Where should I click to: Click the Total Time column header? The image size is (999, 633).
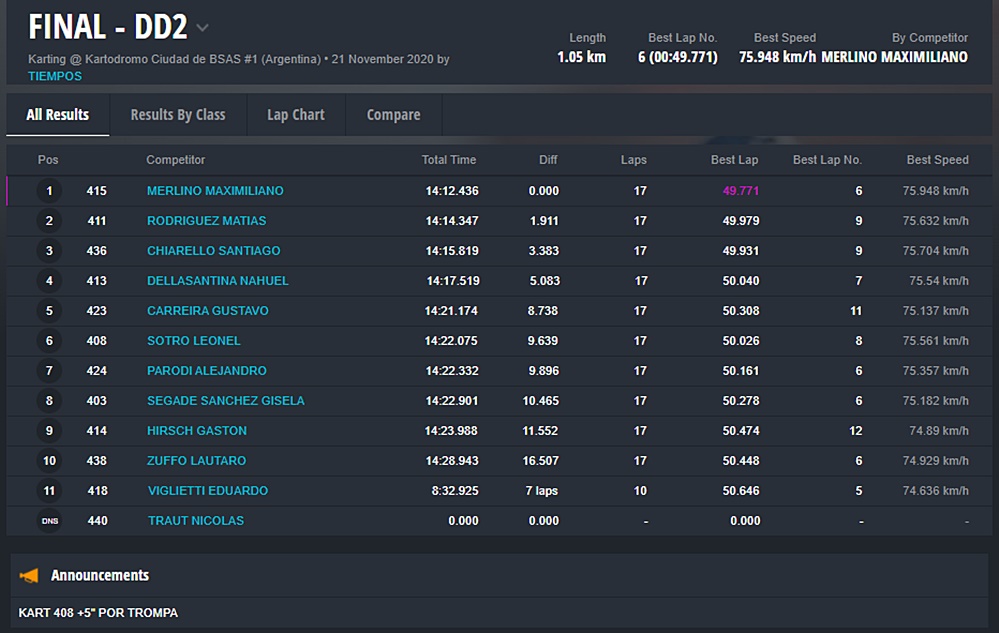tap(448, 160)
